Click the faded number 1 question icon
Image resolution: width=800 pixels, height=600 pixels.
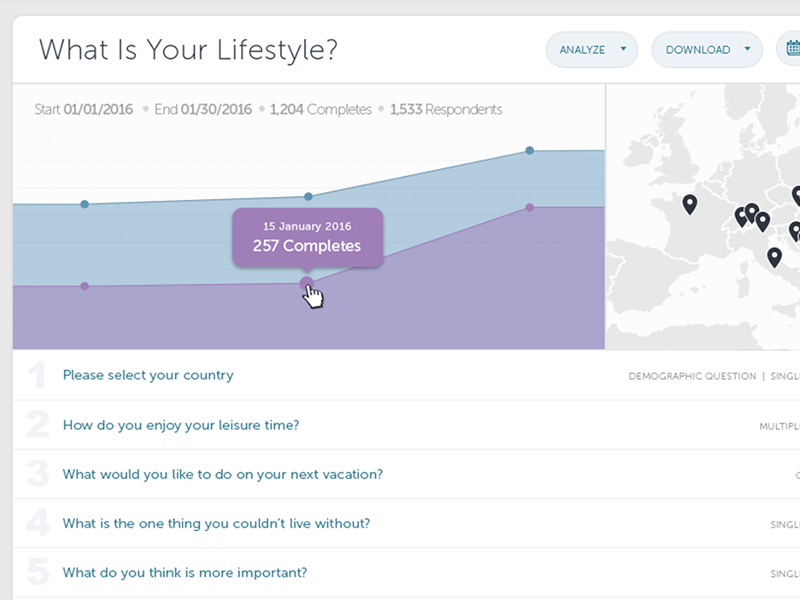pyautogui.click(x=37, y=376)
